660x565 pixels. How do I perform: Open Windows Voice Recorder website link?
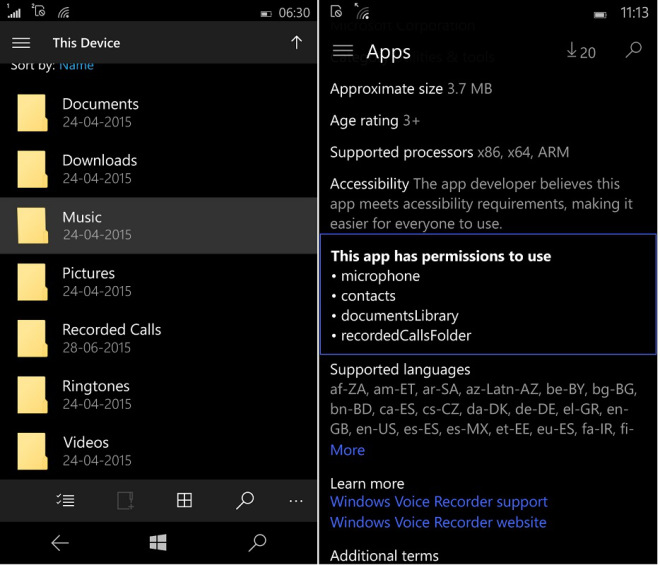click(x=438, y=522)
